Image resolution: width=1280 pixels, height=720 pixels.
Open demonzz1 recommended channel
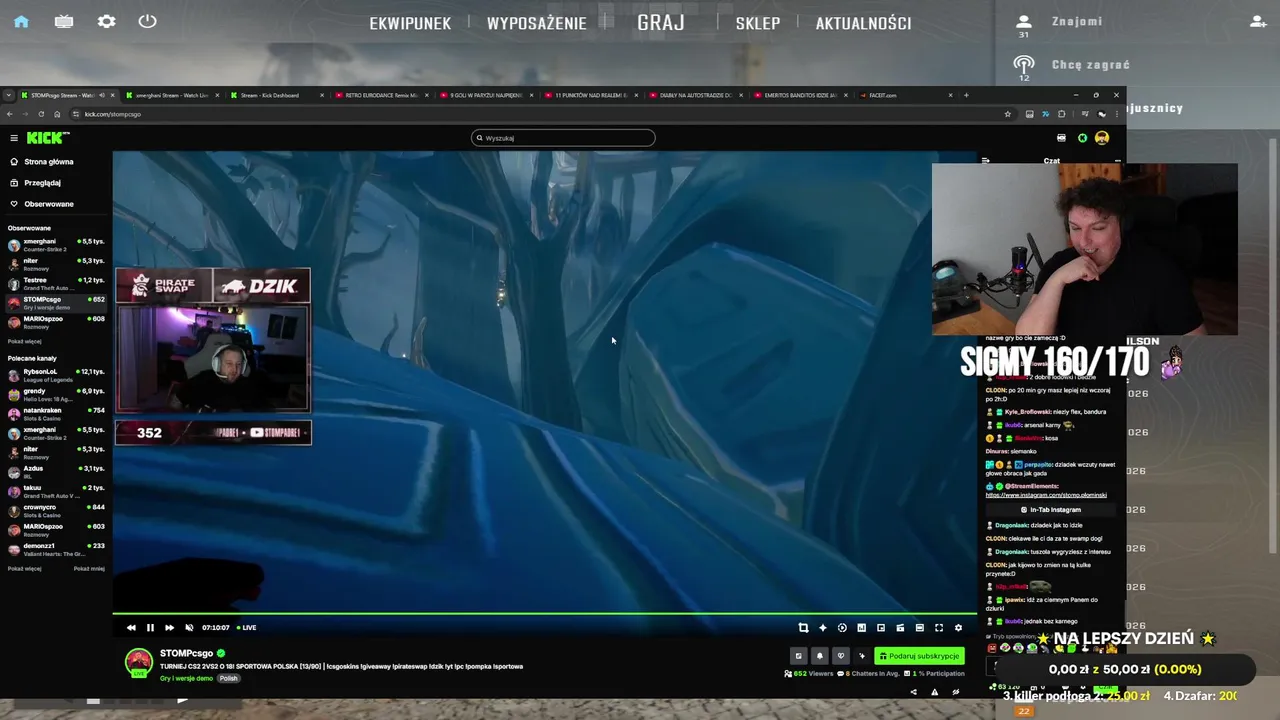click(x=56, y=548)
